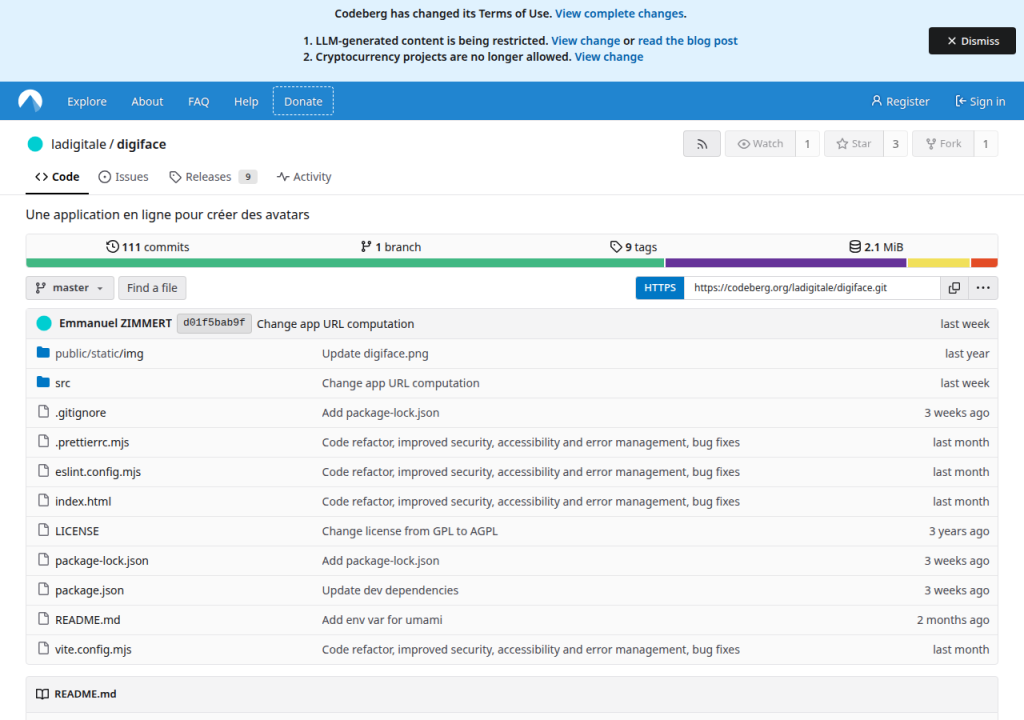Click the ladigitale owner link
Image resolution: width=1024 pixels, height=720 pixels.
[x=78, y=144]
